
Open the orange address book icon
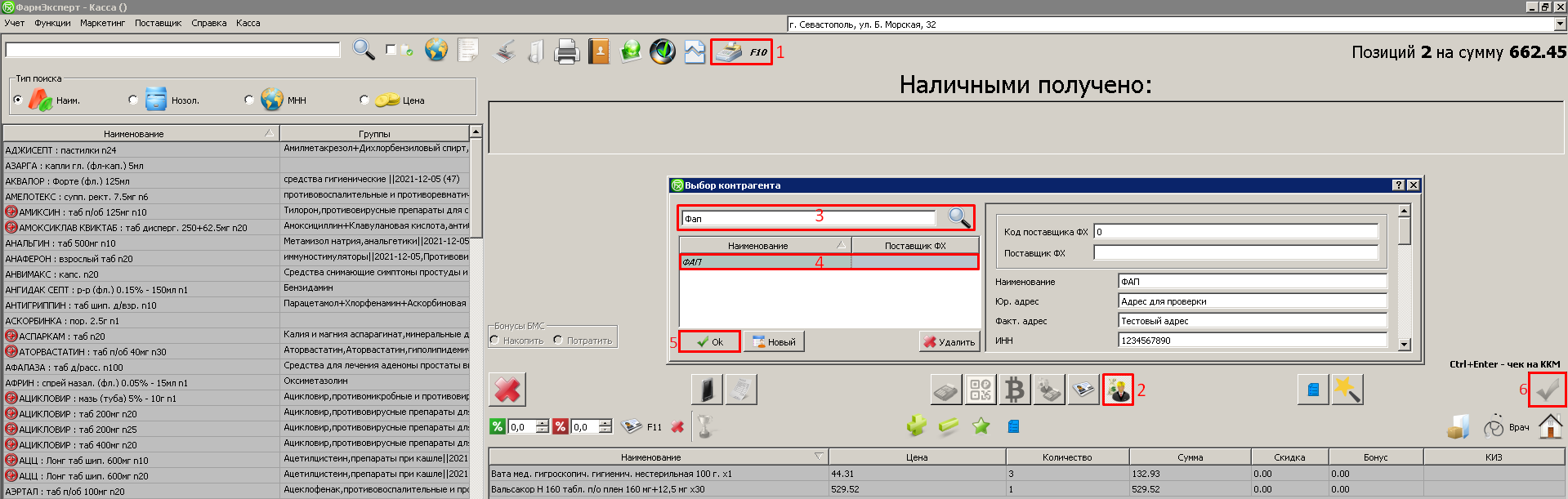[599, 52]
